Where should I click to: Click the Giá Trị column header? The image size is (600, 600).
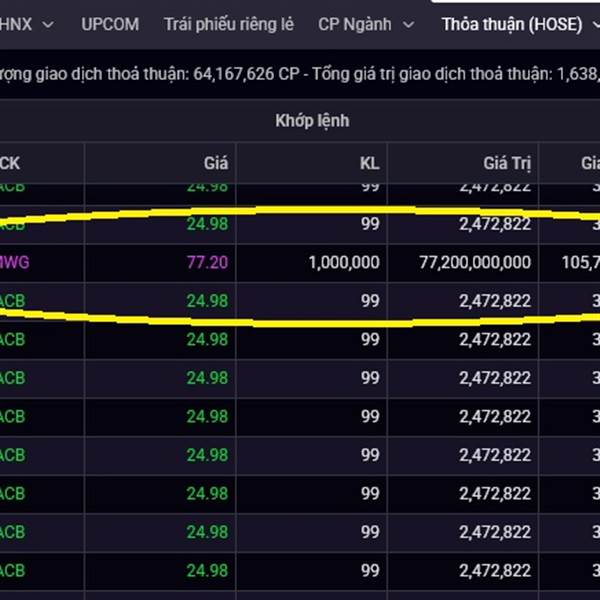tap(507, 163)
